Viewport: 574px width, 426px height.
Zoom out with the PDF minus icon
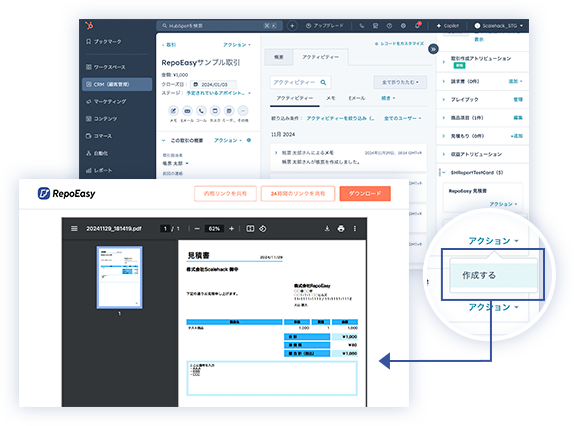coord(197,229)
